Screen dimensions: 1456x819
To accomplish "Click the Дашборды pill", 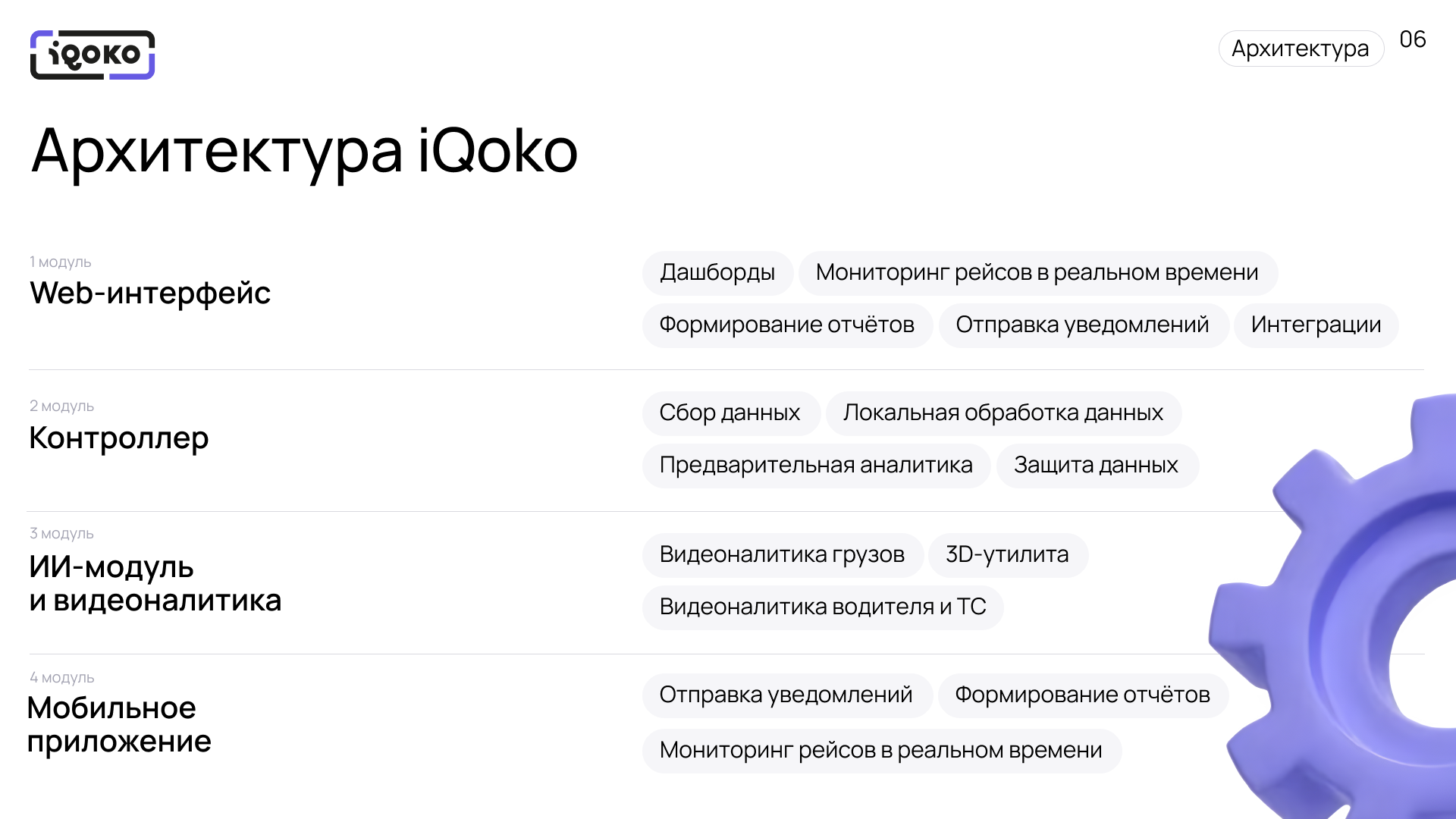I will point(717,272).
